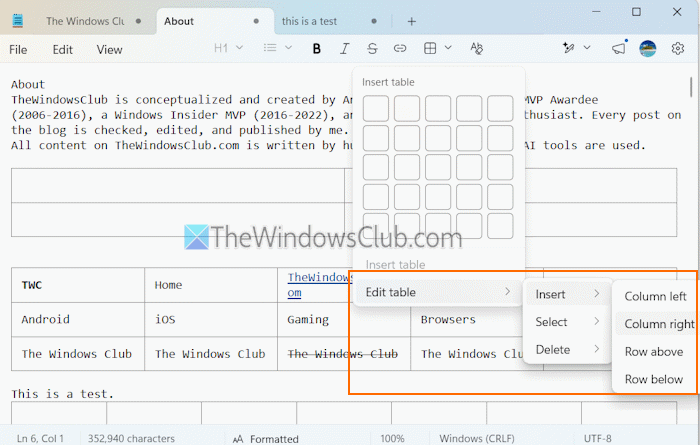The height and width of the screenshot is (445, 700).
Task: Add a new tab with plus button
Action: [x=412, y=21]
